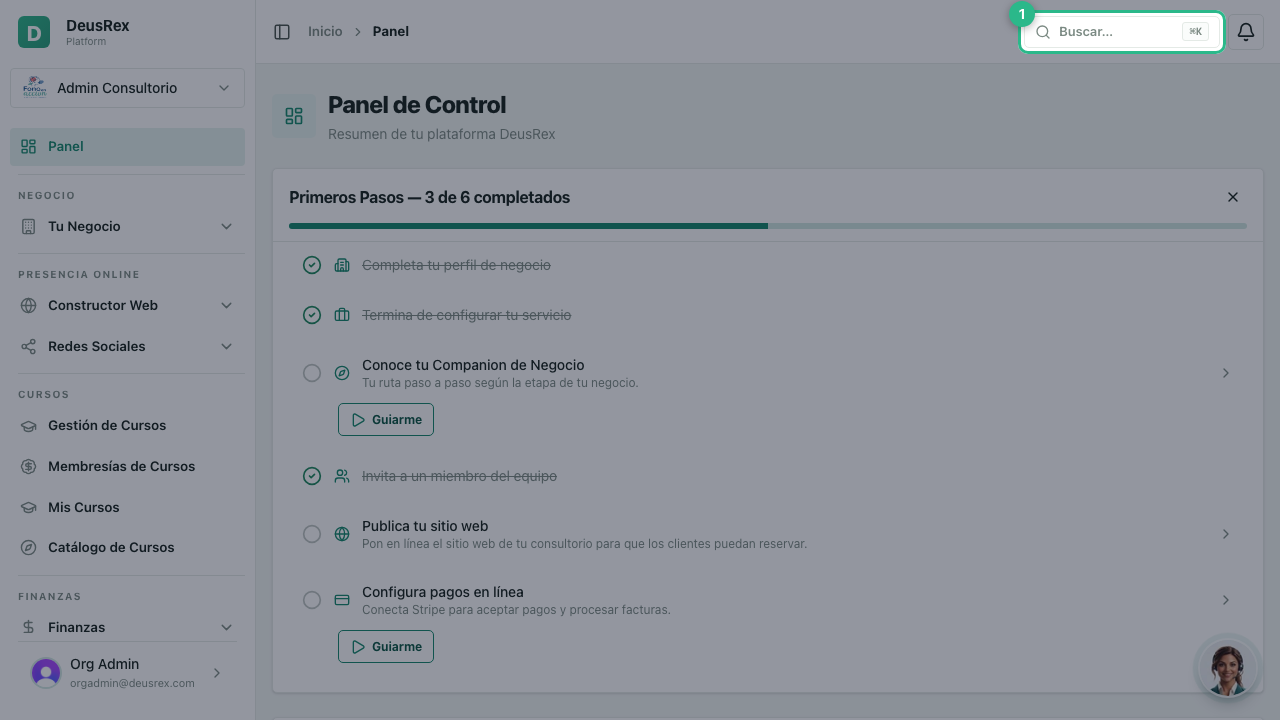Click the globe icon for Publica tu sitio web

tap(342, 534)
